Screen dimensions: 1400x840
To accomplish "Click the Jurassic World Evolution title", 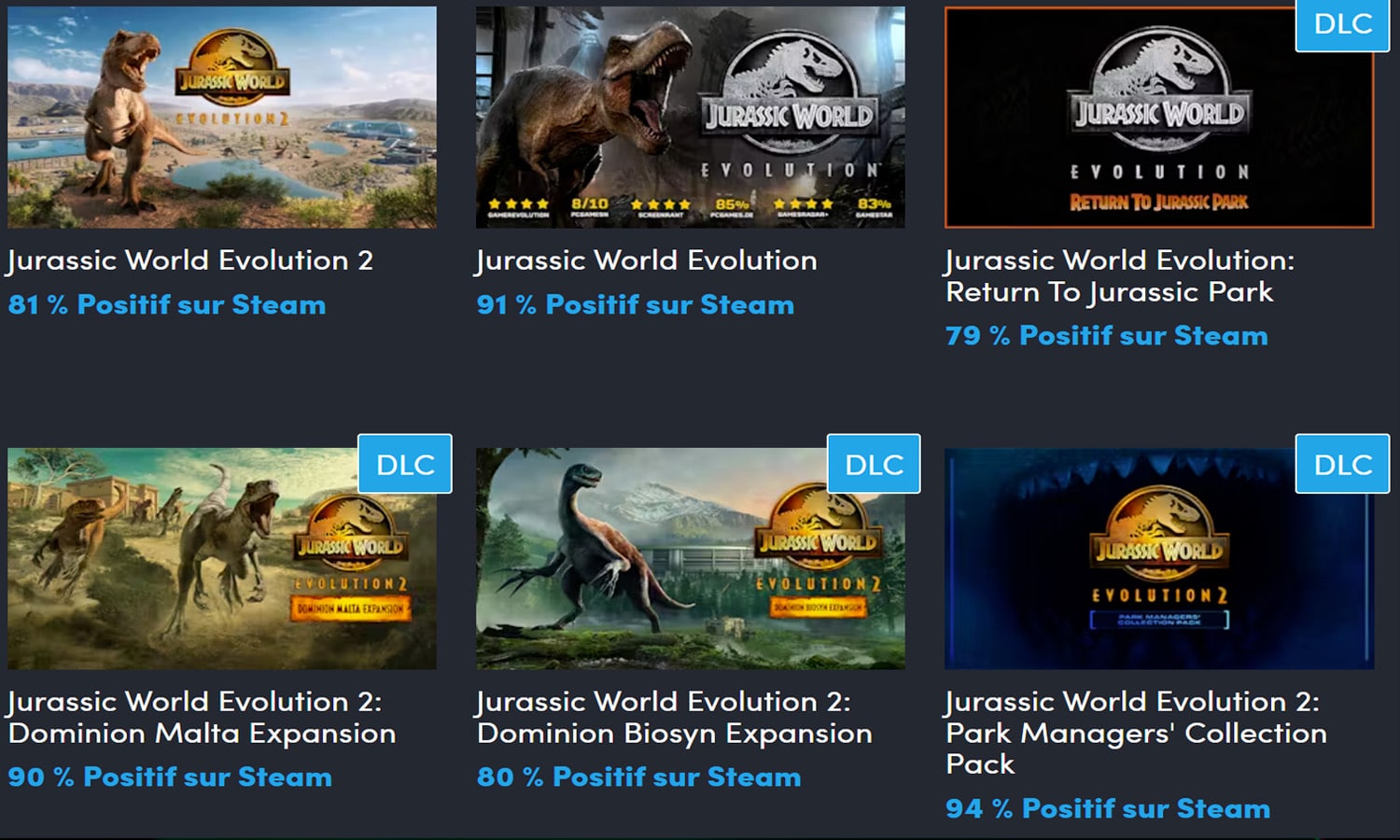I will click(647, 260).
